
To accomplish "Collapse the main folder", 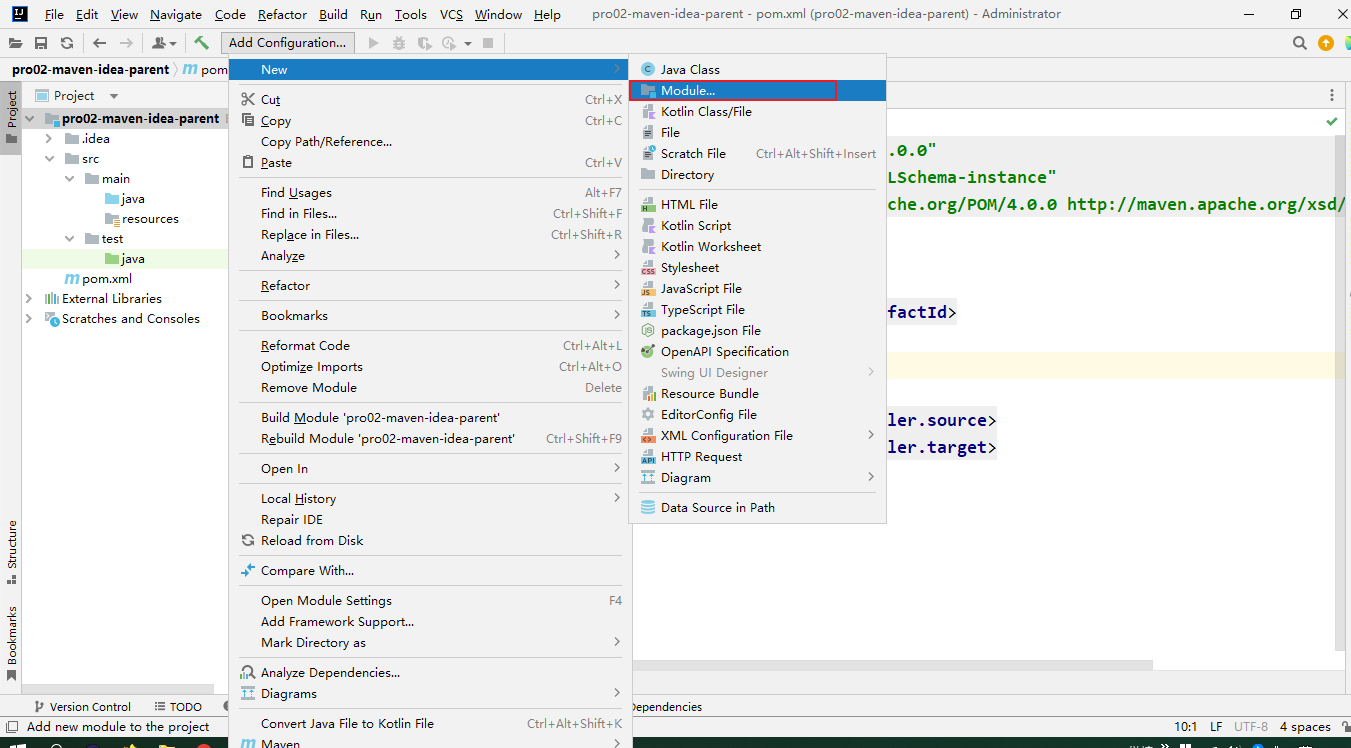I will pyautogui.click(x=69, y=178).
